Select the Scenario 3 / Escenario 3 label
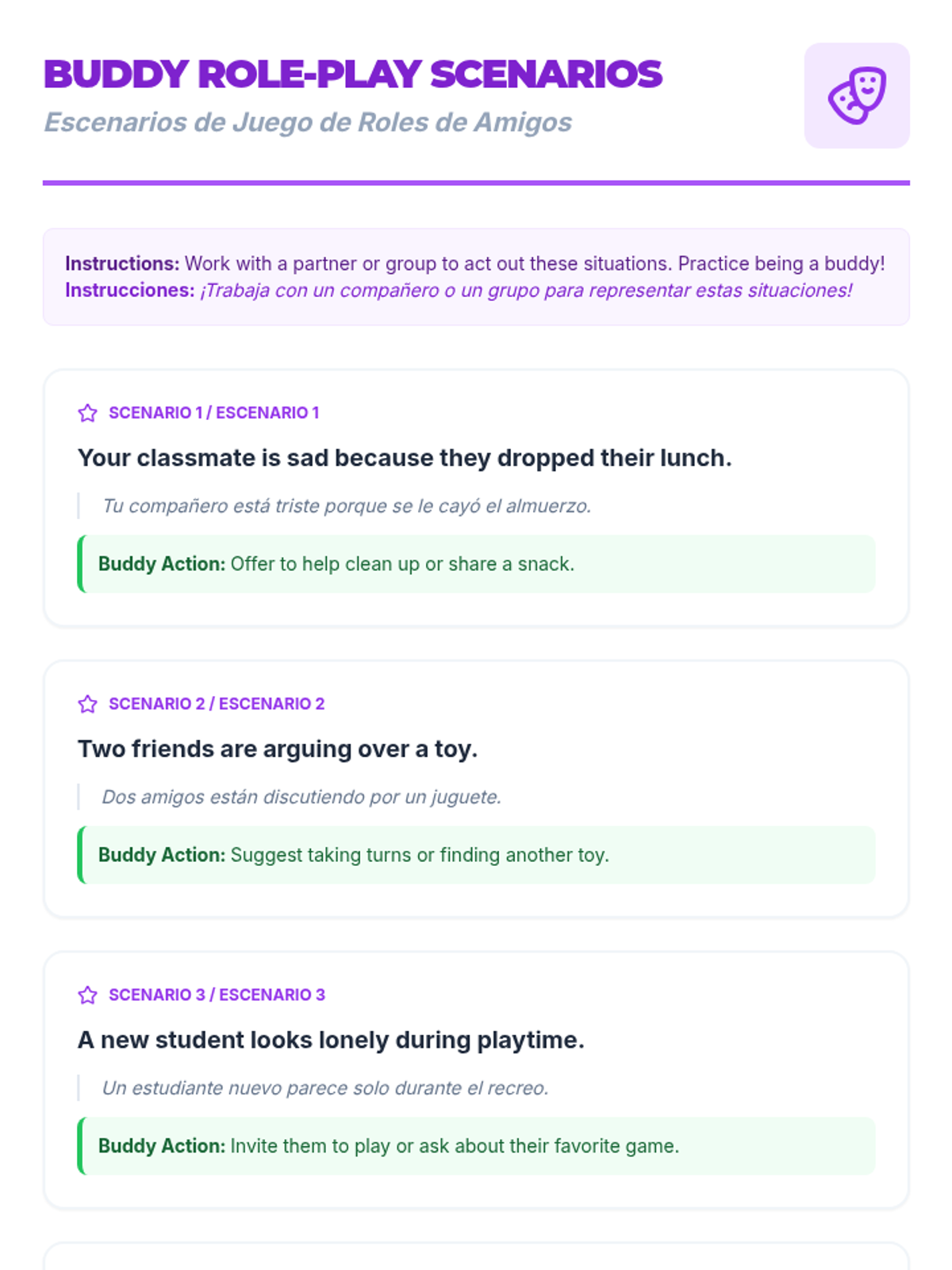Viewport: 952px width, 1270px height. pyautogui.click(x=217, y=995)
